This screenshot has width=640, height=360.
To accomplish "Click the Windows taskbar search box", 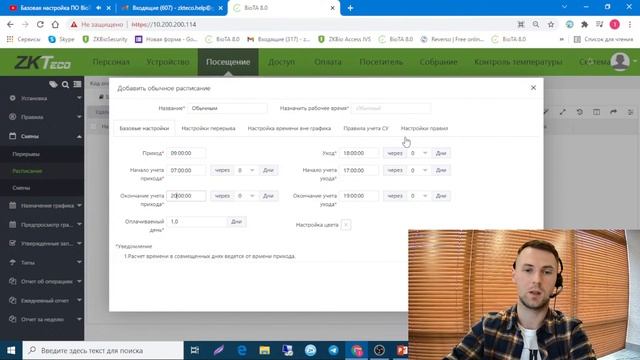I will click(x=103, y=351).
